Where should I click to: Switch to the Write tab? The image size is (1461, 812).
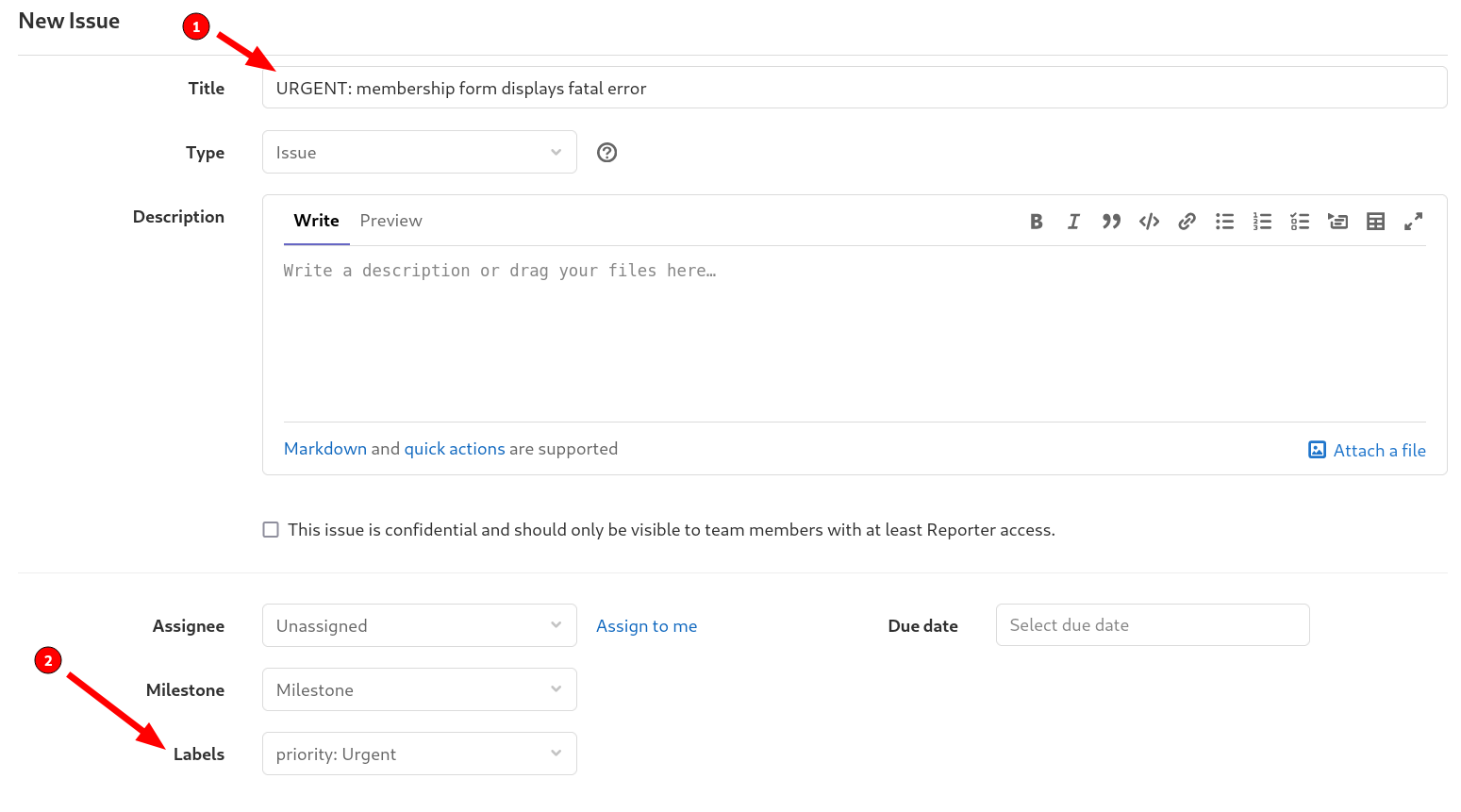click(x=316, y=221)
